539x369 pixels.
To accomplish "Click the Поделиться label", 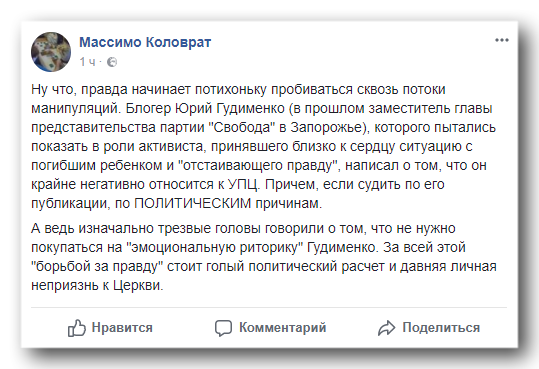I will click(x=441, y=327).
